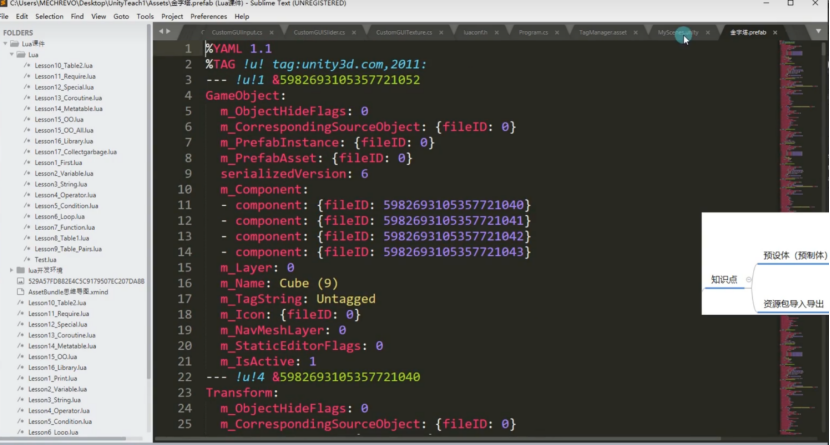Open the Selection menu

pos(49,16)
